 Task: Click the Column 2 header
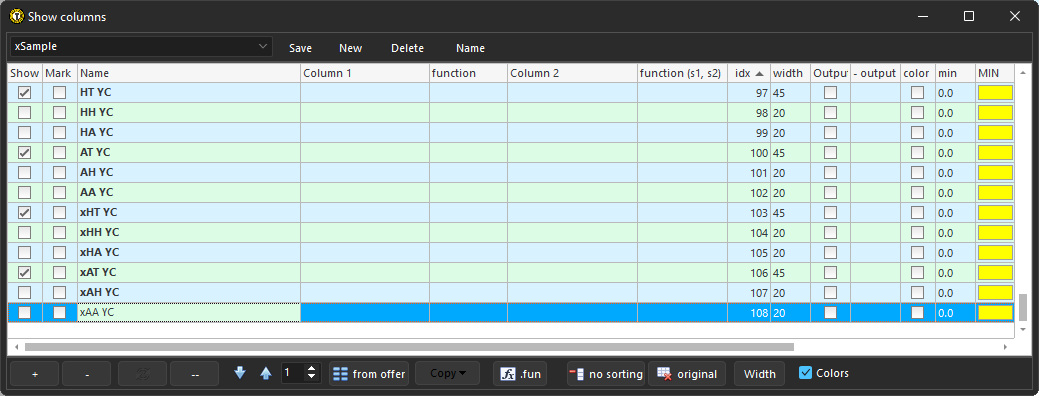click(573, 73)
